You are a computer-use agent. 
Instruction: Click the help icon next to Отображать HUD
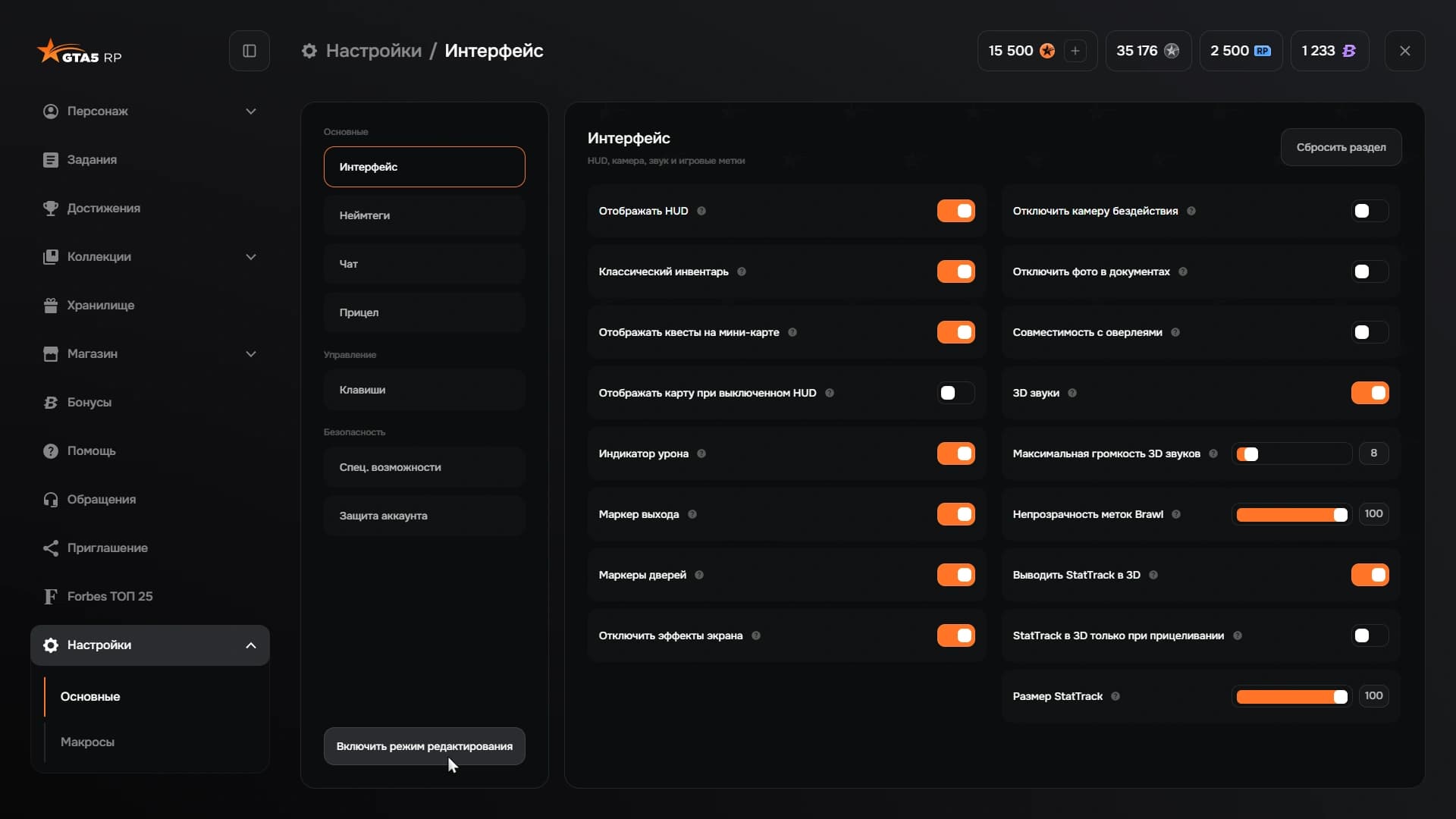click(701, 211)
